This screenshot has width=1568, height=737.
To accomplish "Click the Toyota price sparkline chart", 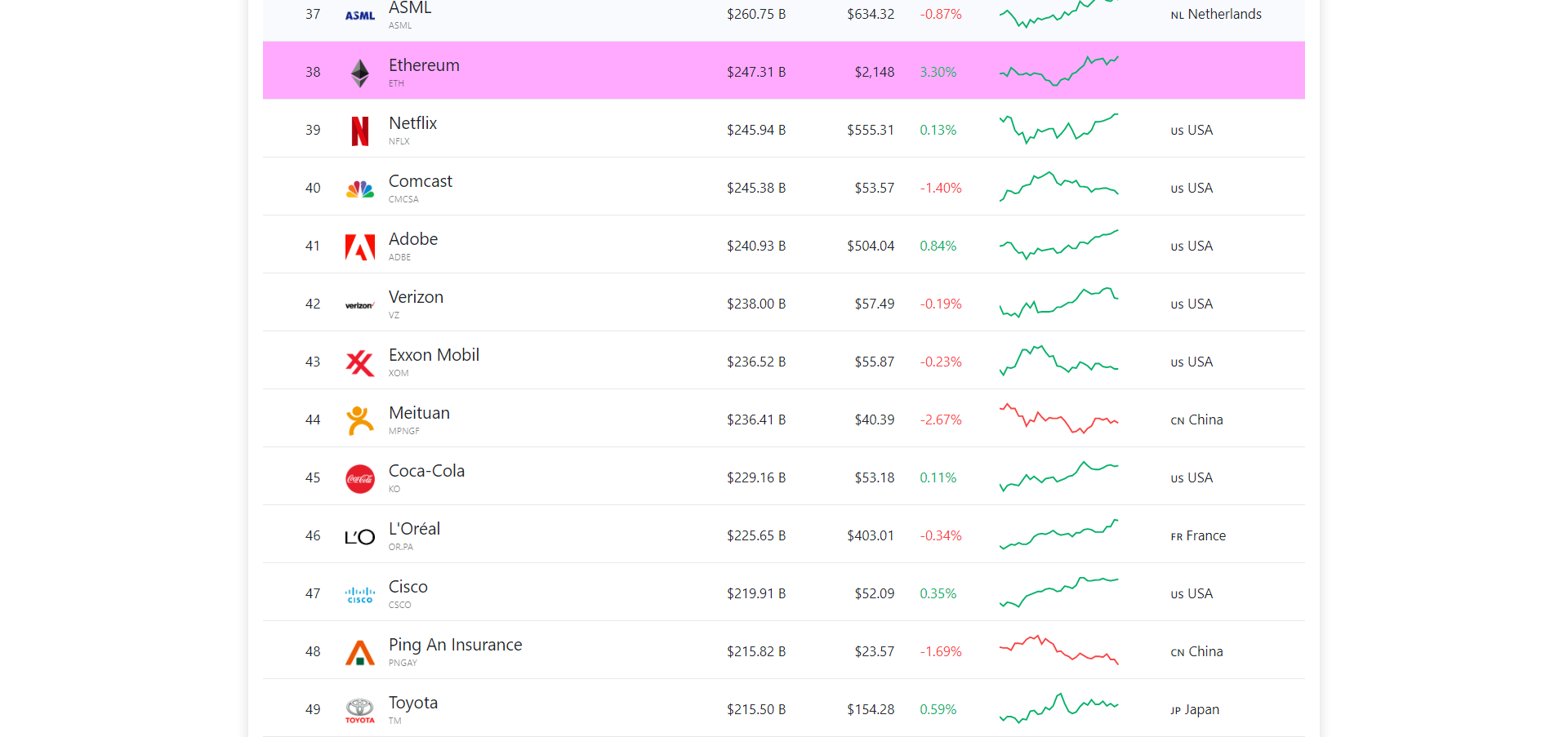I will pos(1059,708).
